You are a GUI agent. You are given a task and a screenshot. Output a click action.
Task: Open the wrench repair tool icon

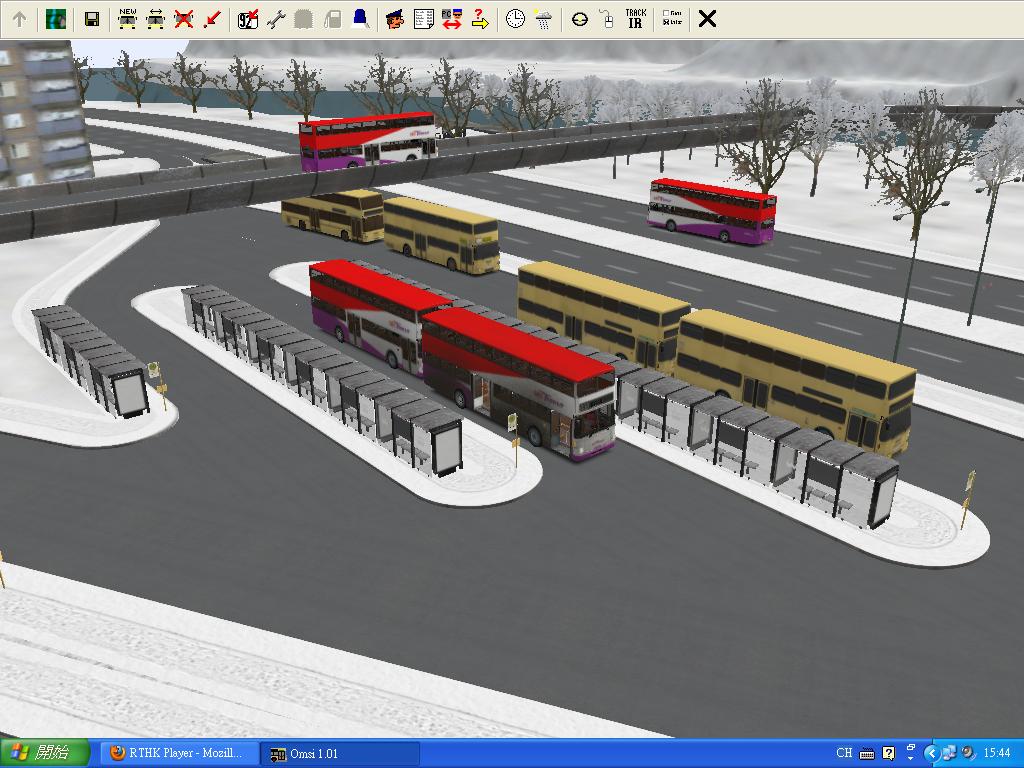click(276, 19)
